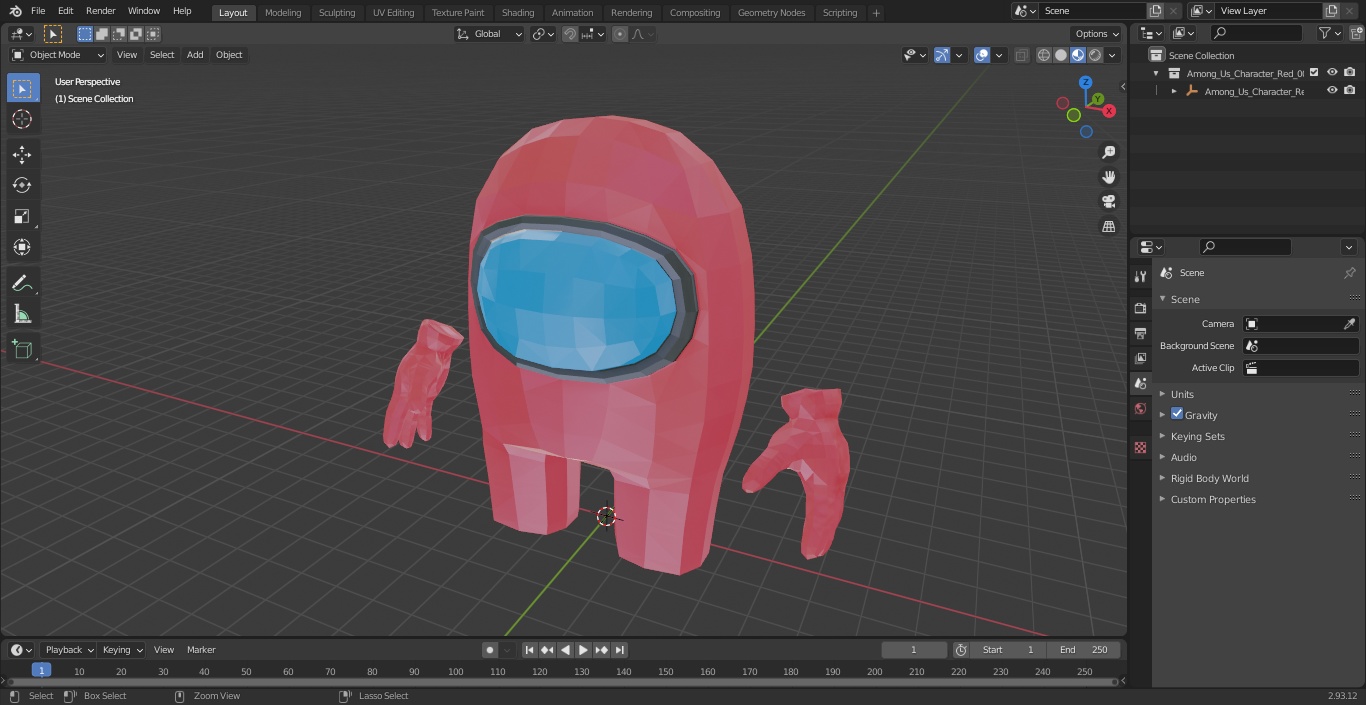Uncheck exclude checkbox for Among_Us collection
This screenshot has width=1366, height=705.
1314,73
